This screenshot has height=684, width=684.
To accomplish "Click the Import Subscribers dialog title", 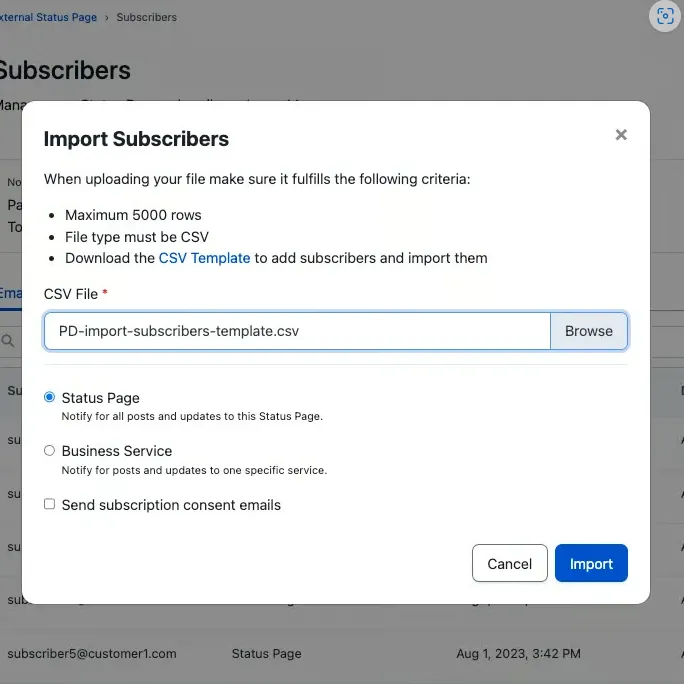I will point(136,139).
